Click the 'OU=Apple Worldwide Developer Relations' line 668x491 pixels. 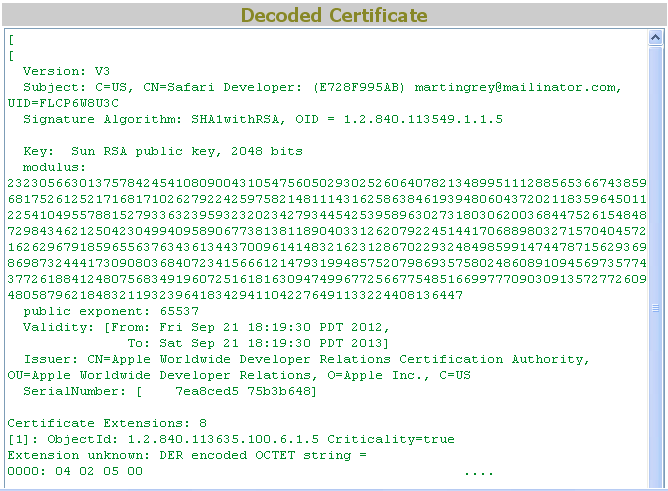[162, 375]
